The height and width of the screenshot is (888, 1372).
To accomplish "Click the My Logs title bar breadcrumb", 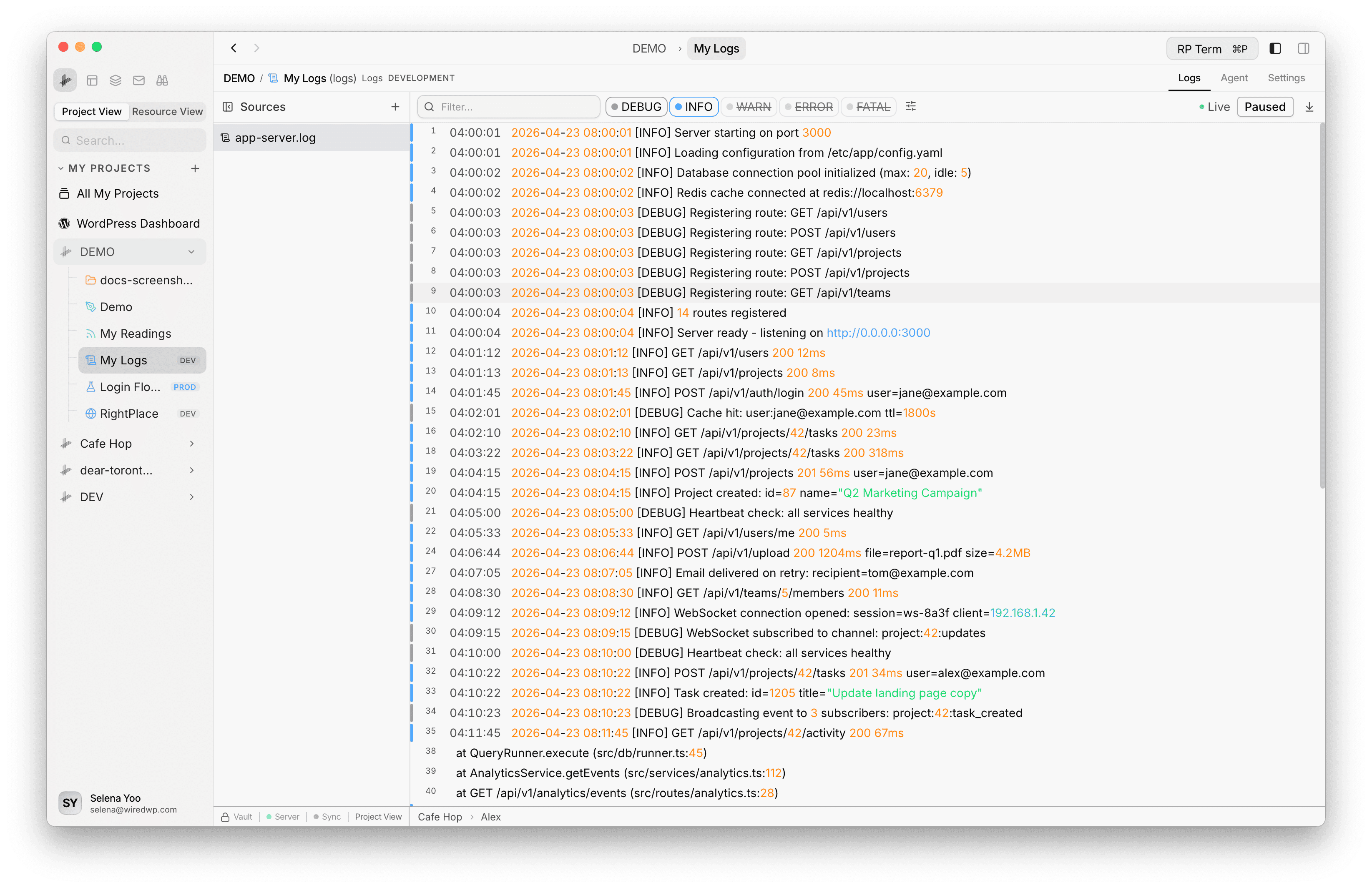I will pos(716,48).
